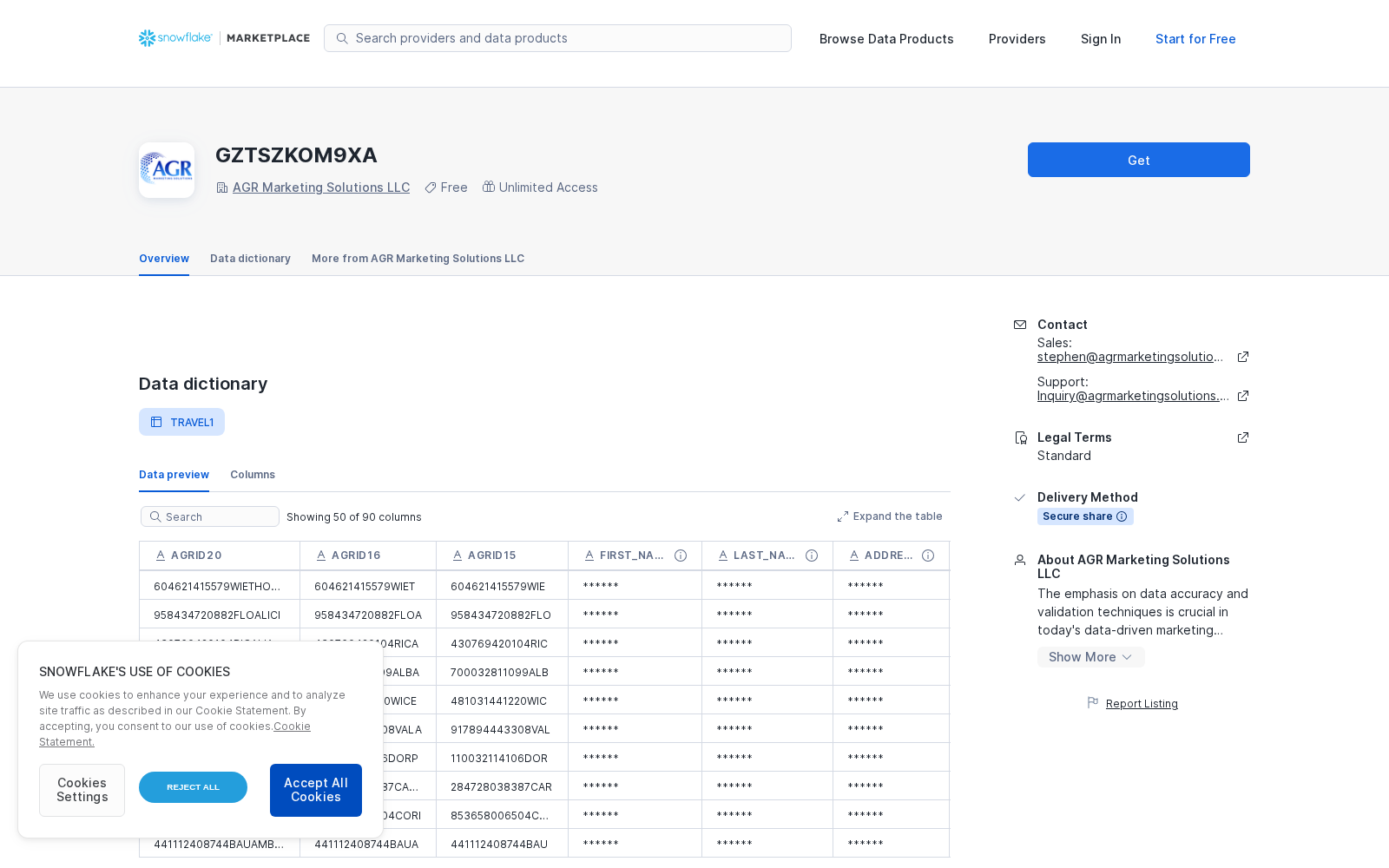Viewport: 1389px width, 868px height.
Task: Click the AGRID20 column header
Action: [220, 556]
